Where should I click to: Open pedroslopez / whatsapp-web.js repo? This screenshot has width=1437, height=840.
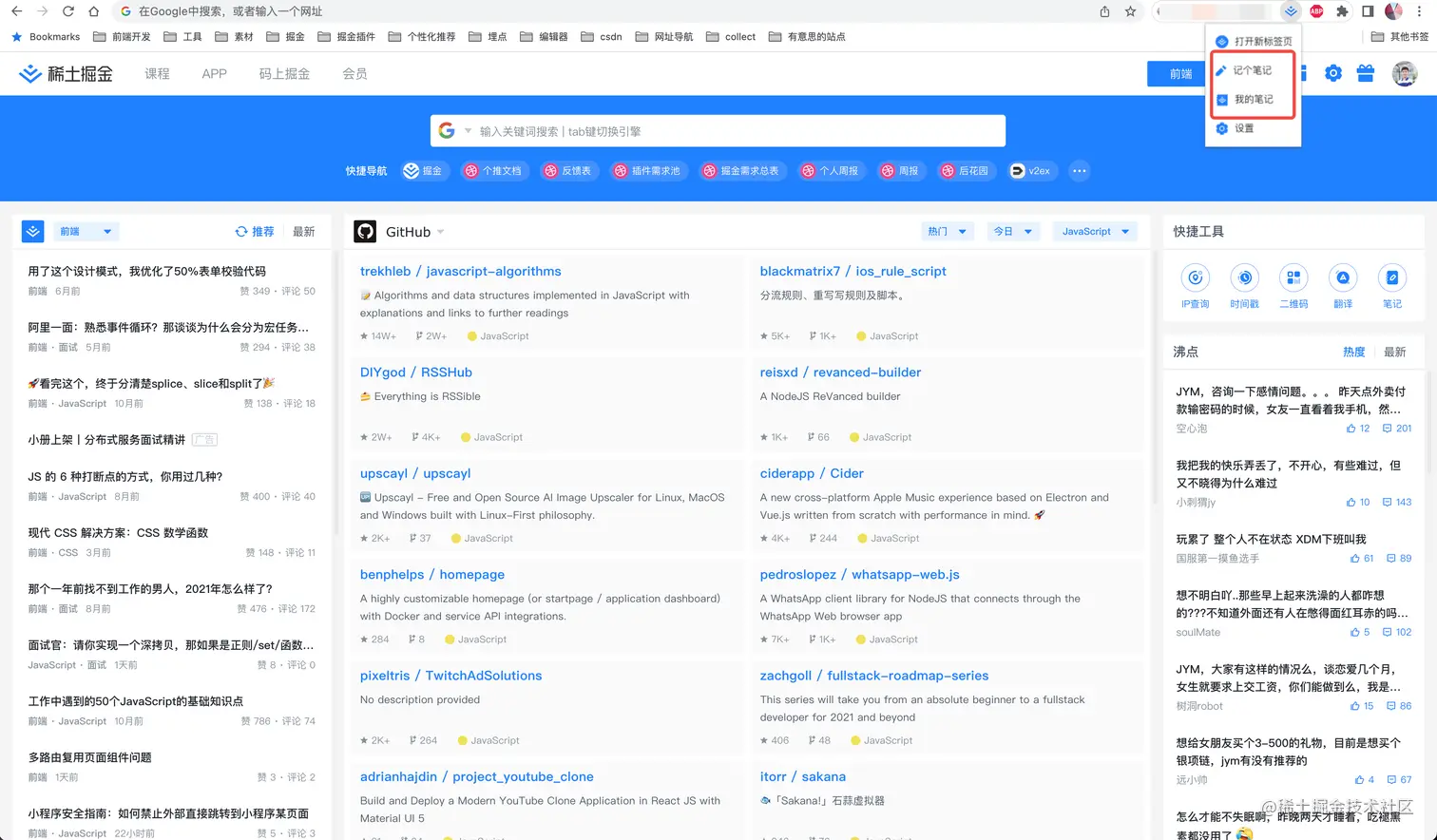[x=859, y=575]
